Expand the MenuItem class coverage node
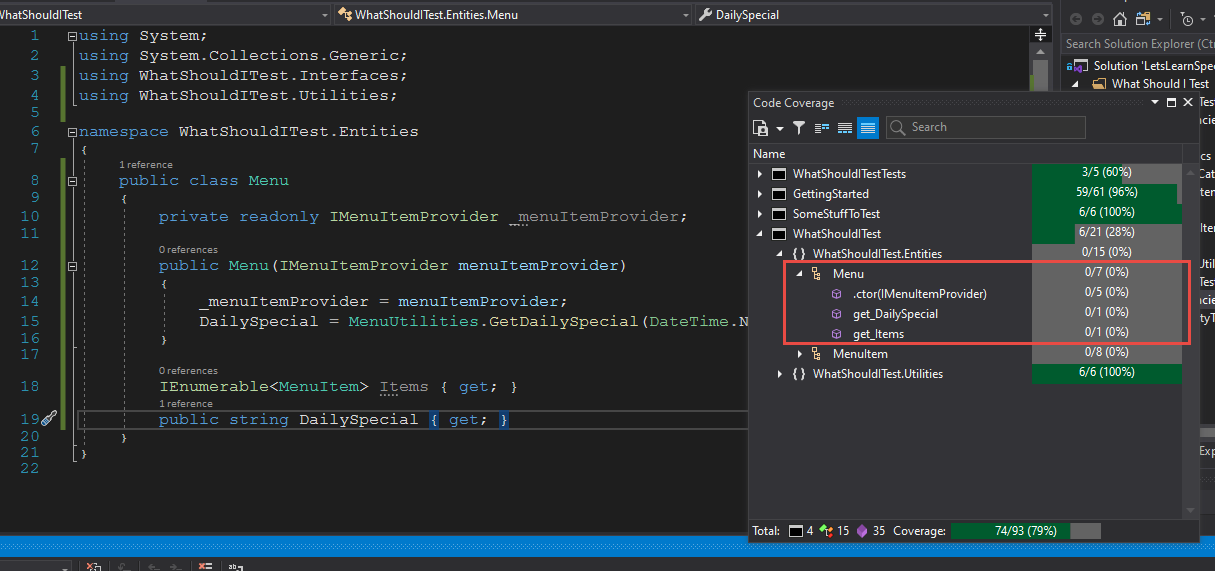 pyautogui.click(x=801, y=354)
